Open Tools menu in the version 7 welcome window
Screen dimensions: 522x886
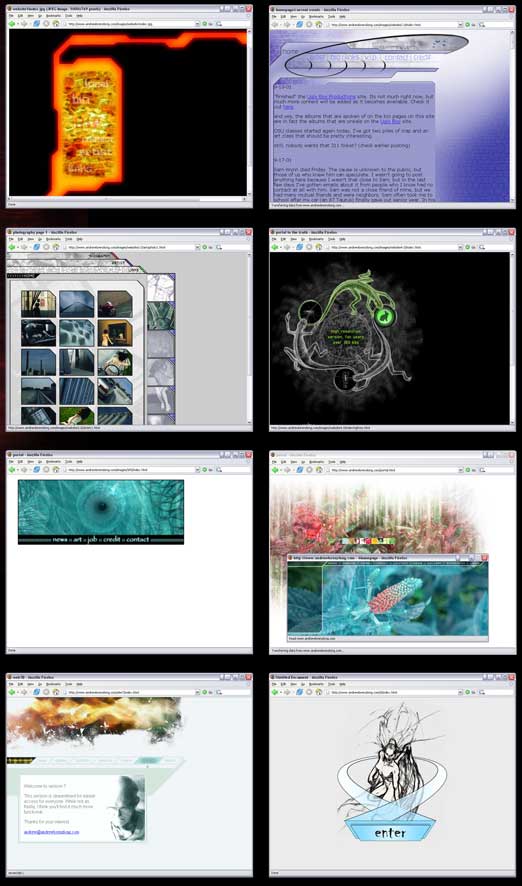tap(66, 684)
